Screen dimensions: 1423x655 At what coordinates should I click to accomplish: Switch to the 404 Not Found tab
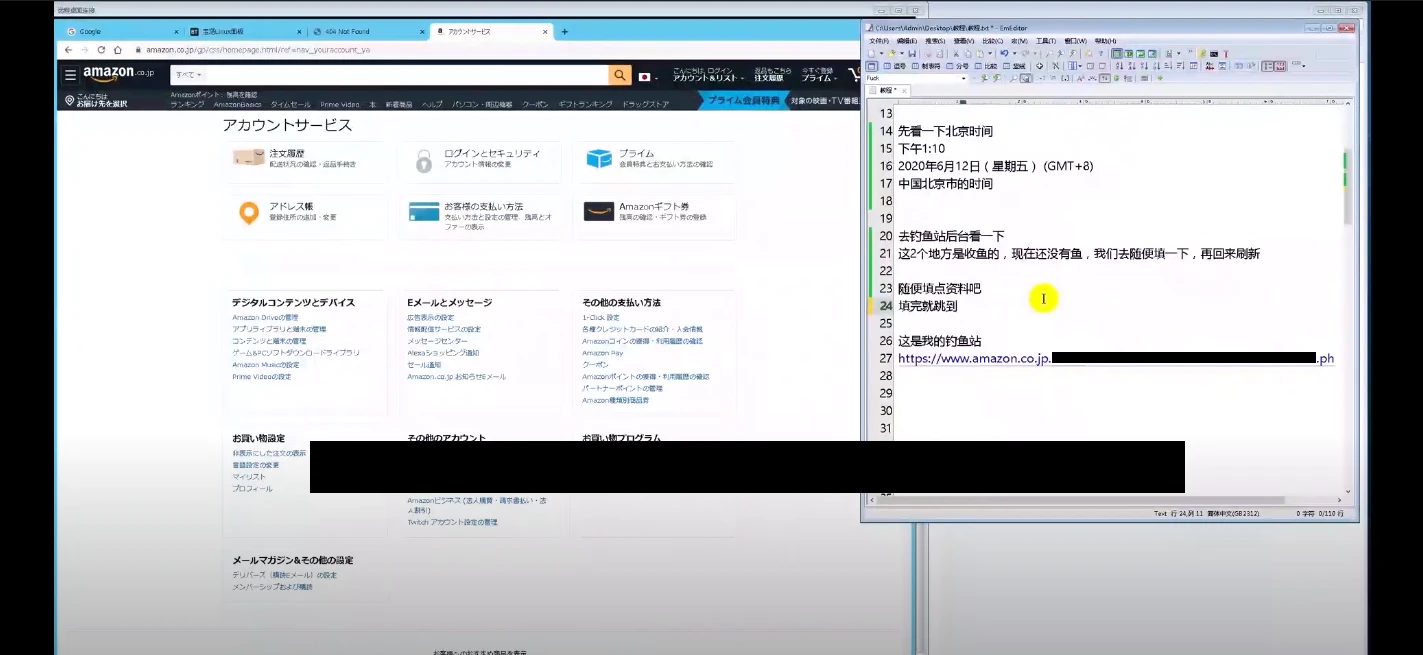(x=368, y=31)
